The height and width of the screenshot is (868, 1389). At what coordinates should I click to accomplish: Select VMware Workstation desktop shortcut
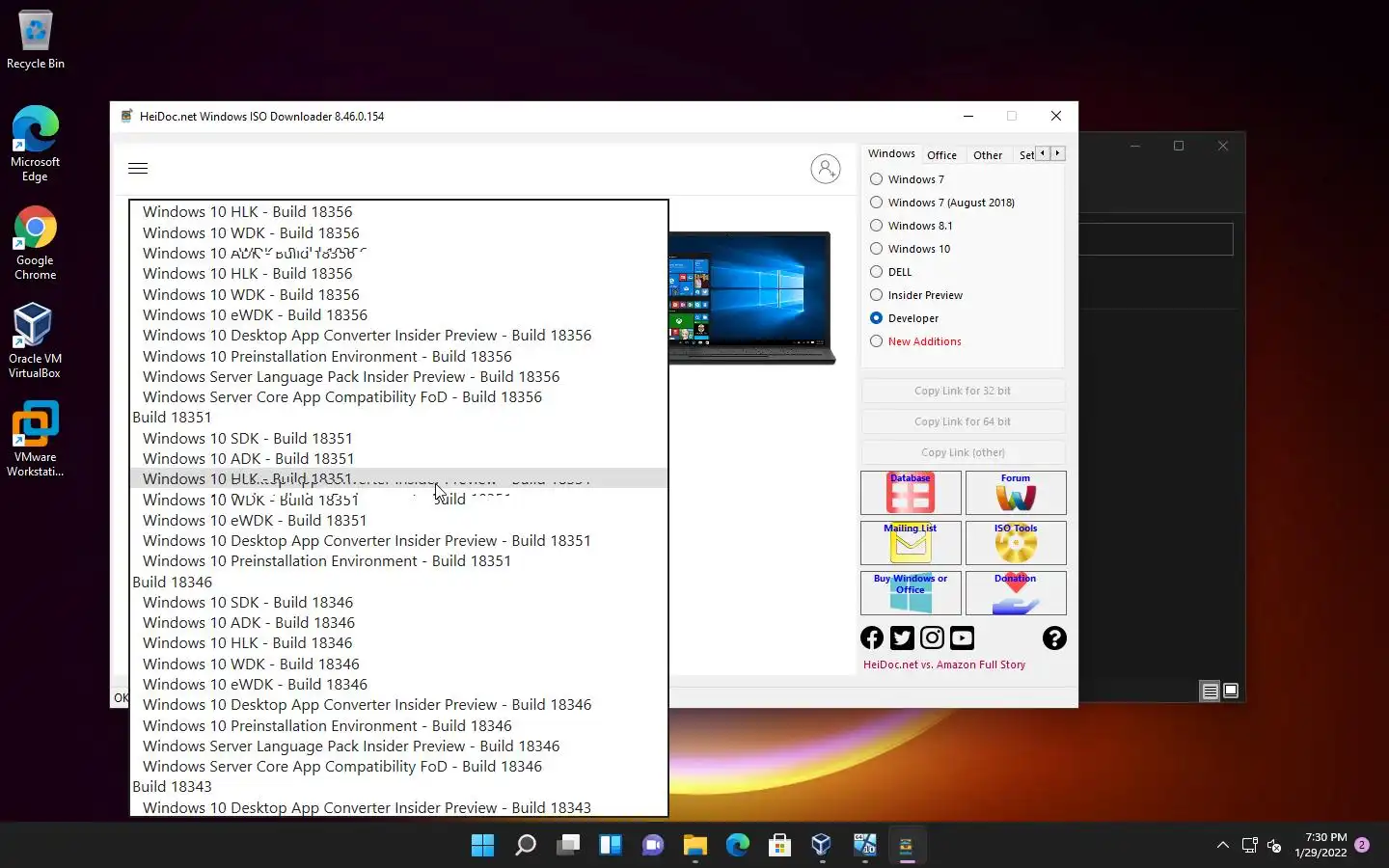(x=36, y=440)
